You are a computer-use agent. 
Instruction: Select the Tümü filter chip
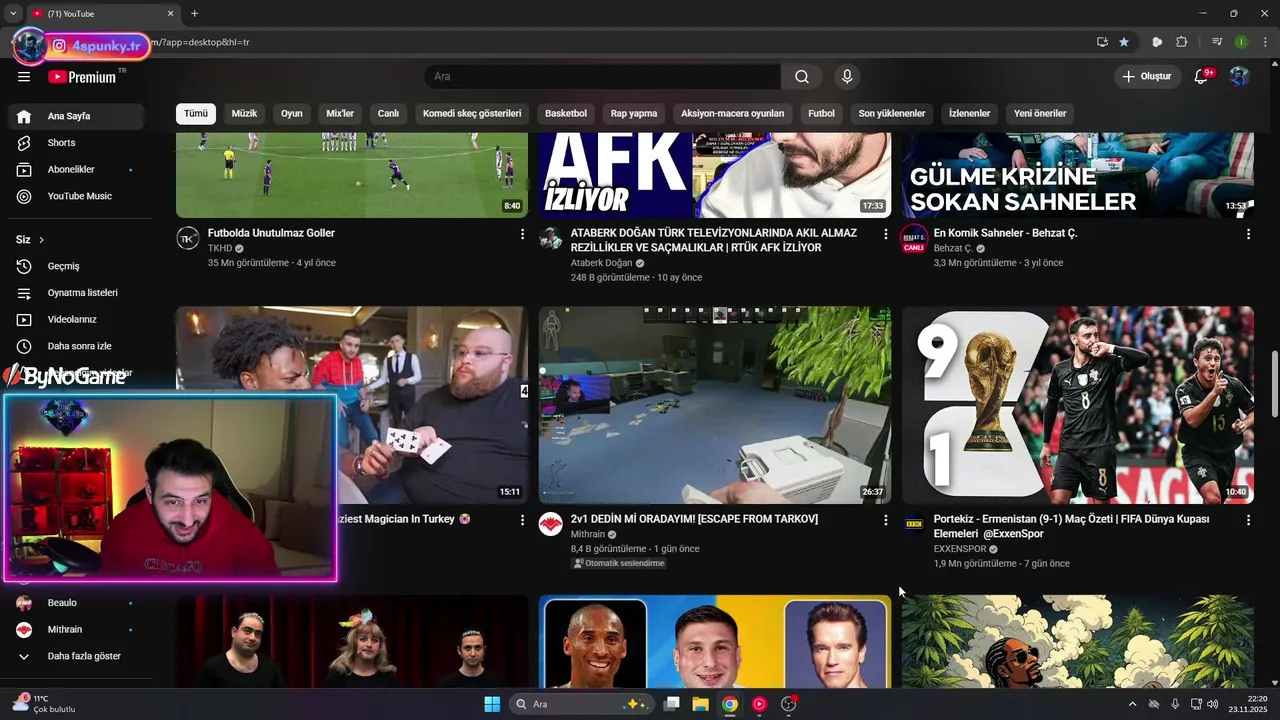[x=196, y=113]
